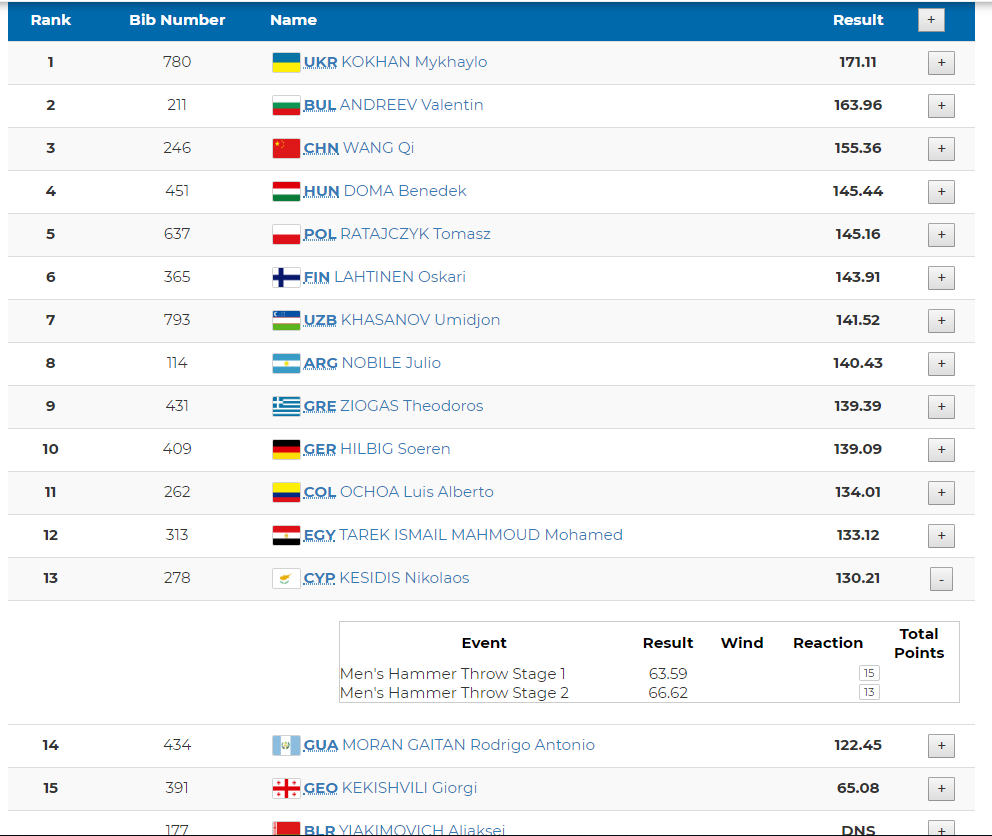Click the Argentina flag beside NOBILE Julio
The height and width of the screenshot is (836, 992).
click(286, 364)
